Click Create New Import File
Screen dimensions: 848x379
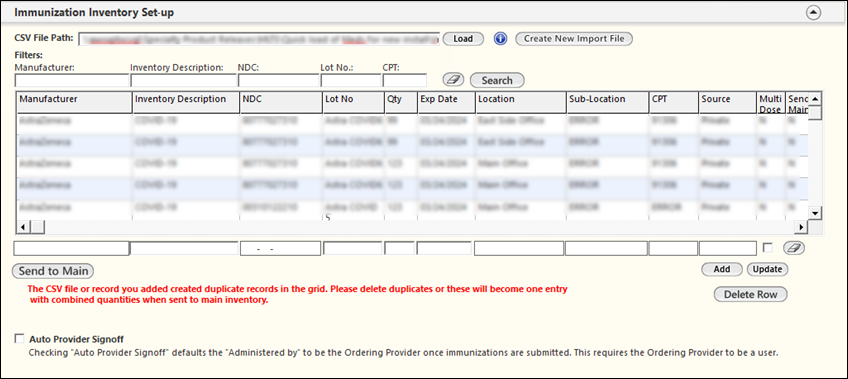574,39
